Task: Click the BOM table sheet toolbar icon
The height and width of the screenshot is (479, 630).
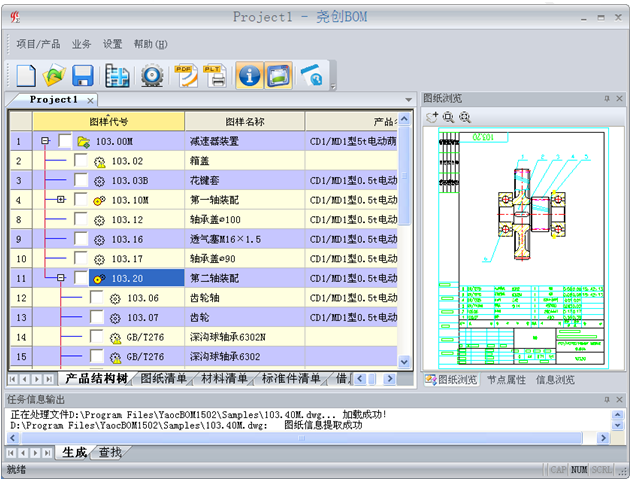Action: pos(117,75)
